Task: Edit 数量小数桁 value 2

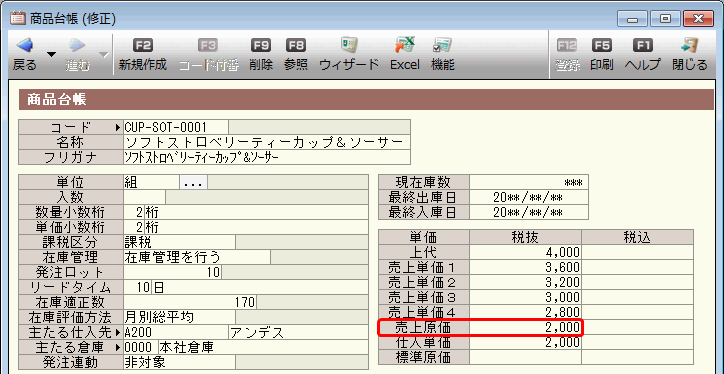Action: pyautogui.click(x=134, y=212)
